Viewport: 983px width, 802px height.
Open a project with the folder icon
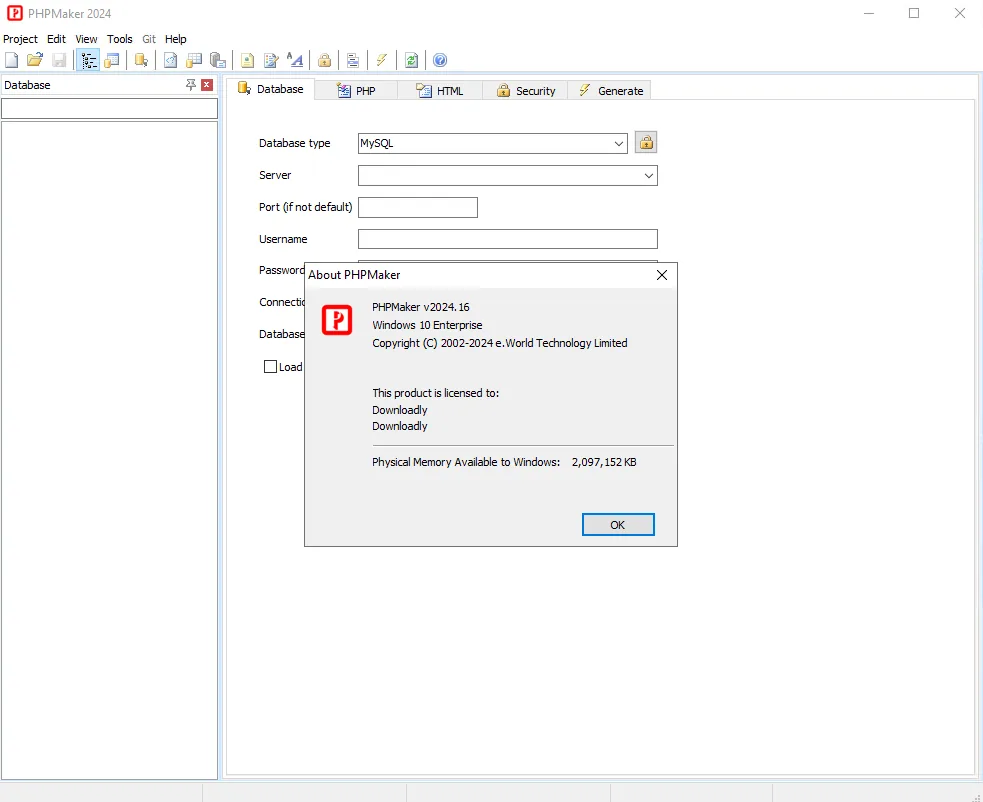34,60
